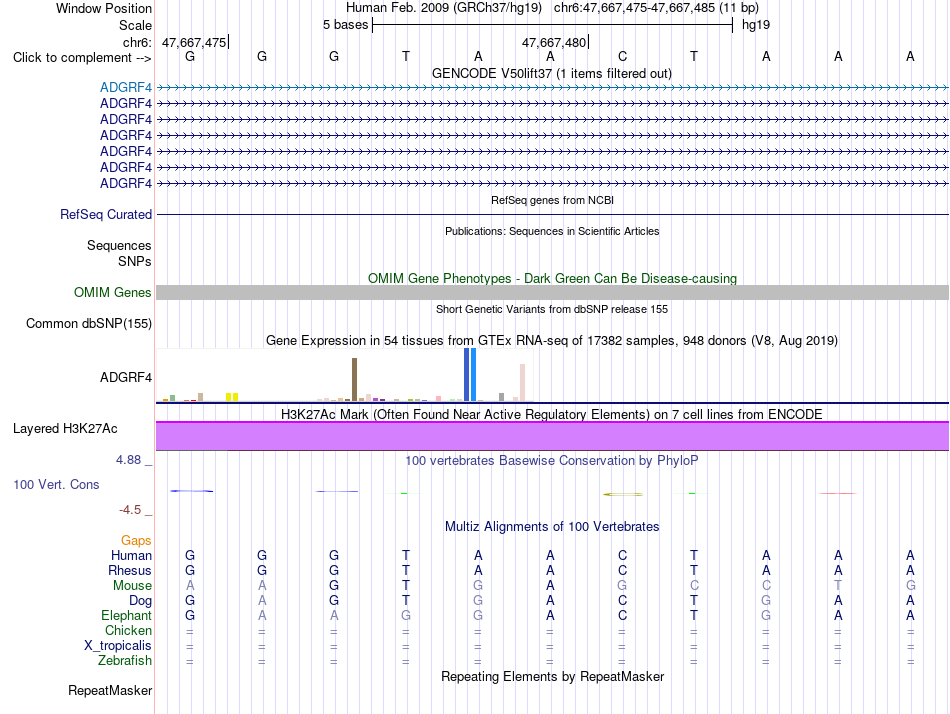The height and width of the screenshot is (714, 950).
Task: Open the 100 Vert. Cons track label
Action: (x=56, y=484)
